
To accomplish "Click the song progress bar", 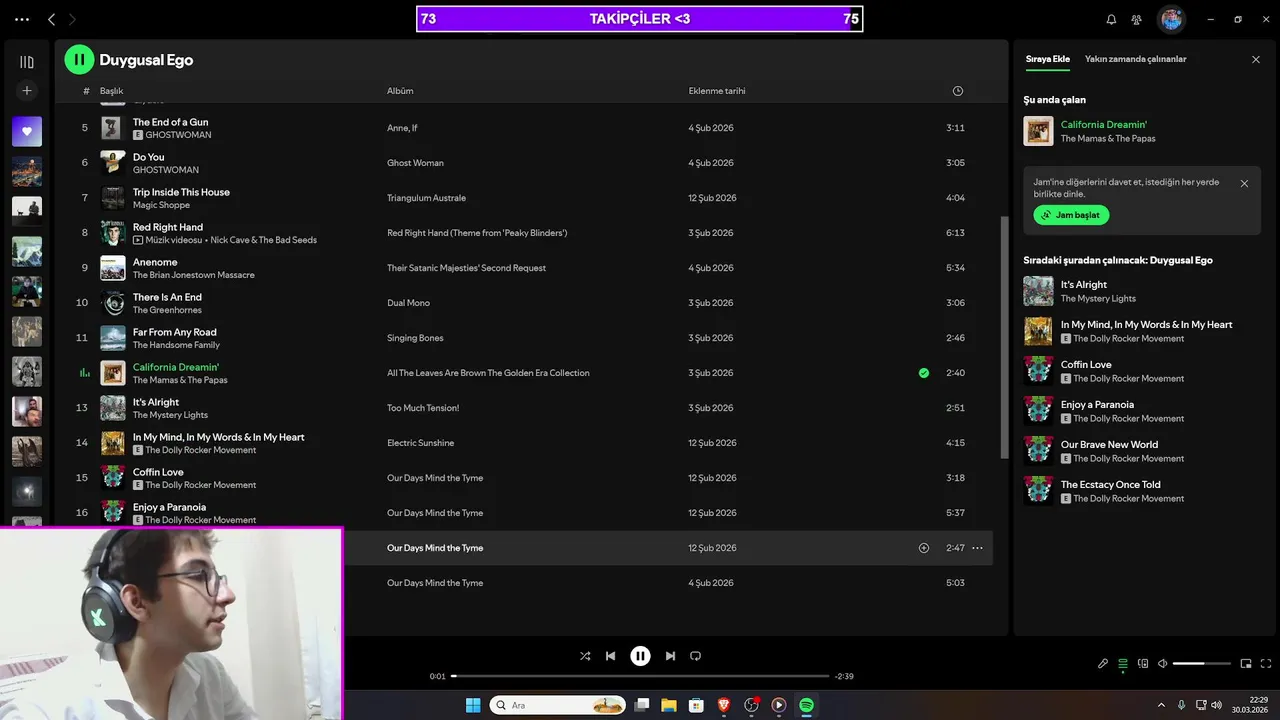I will (640, 676).
